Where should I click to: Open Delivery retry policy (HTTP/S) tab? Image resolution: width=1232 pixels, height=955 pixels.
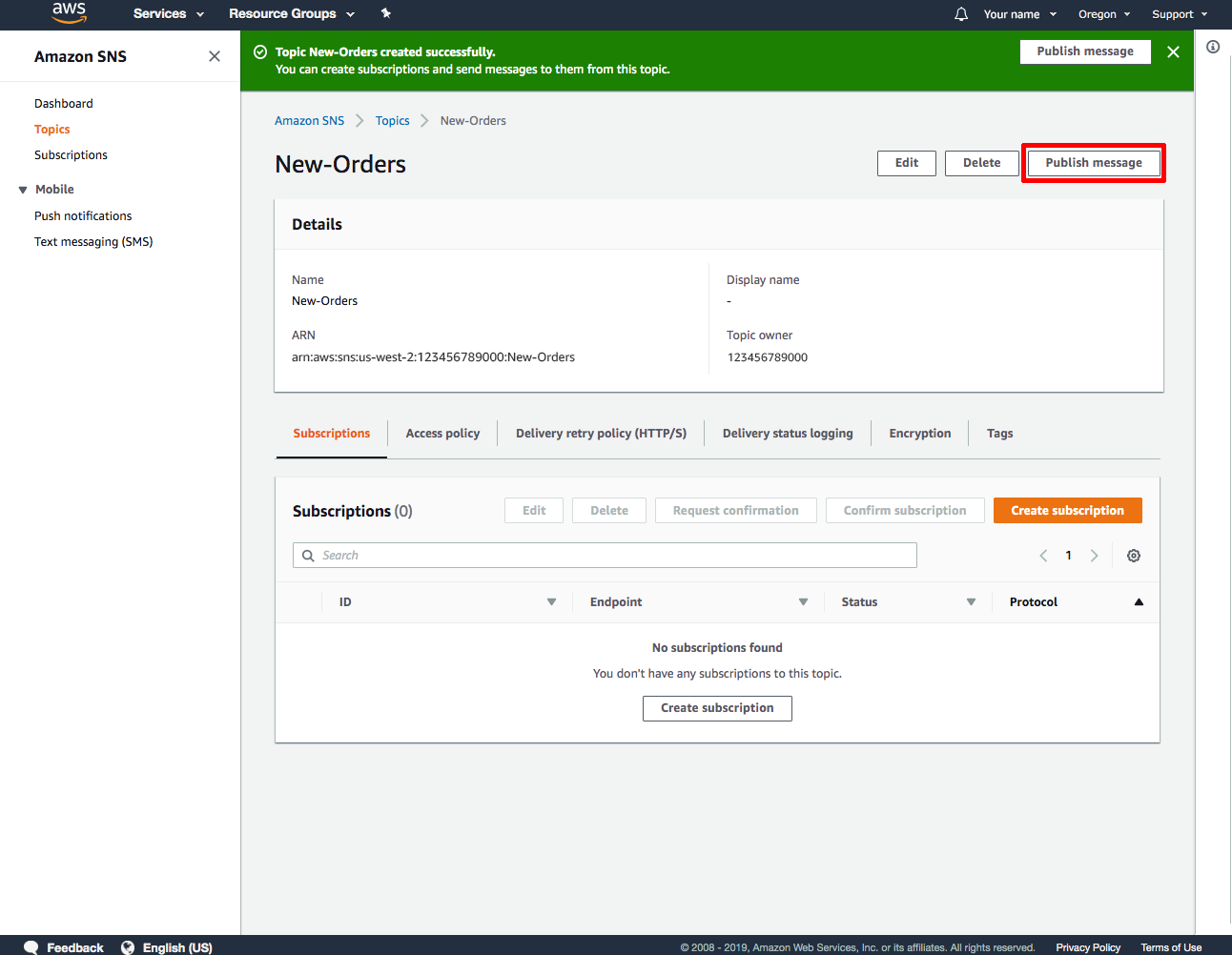pyautogui.click(x=601, y=434)
